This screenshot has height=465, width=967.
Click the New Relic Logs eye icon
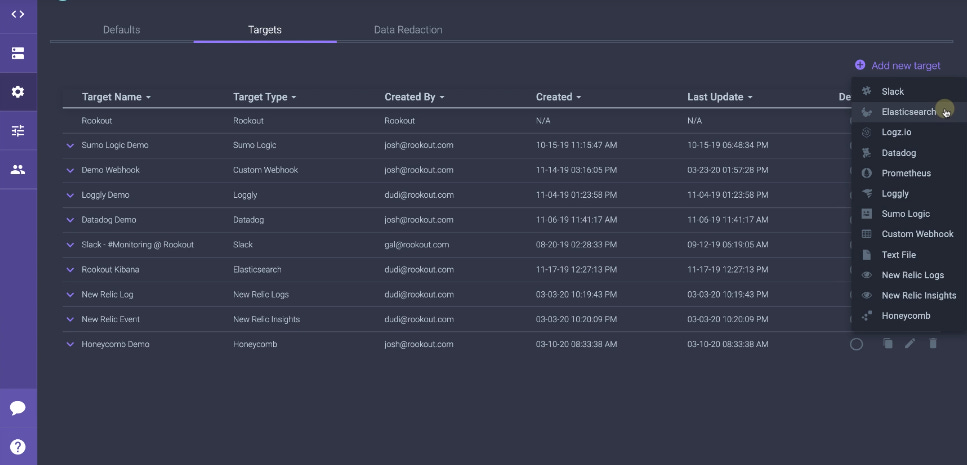pos(866,275)
